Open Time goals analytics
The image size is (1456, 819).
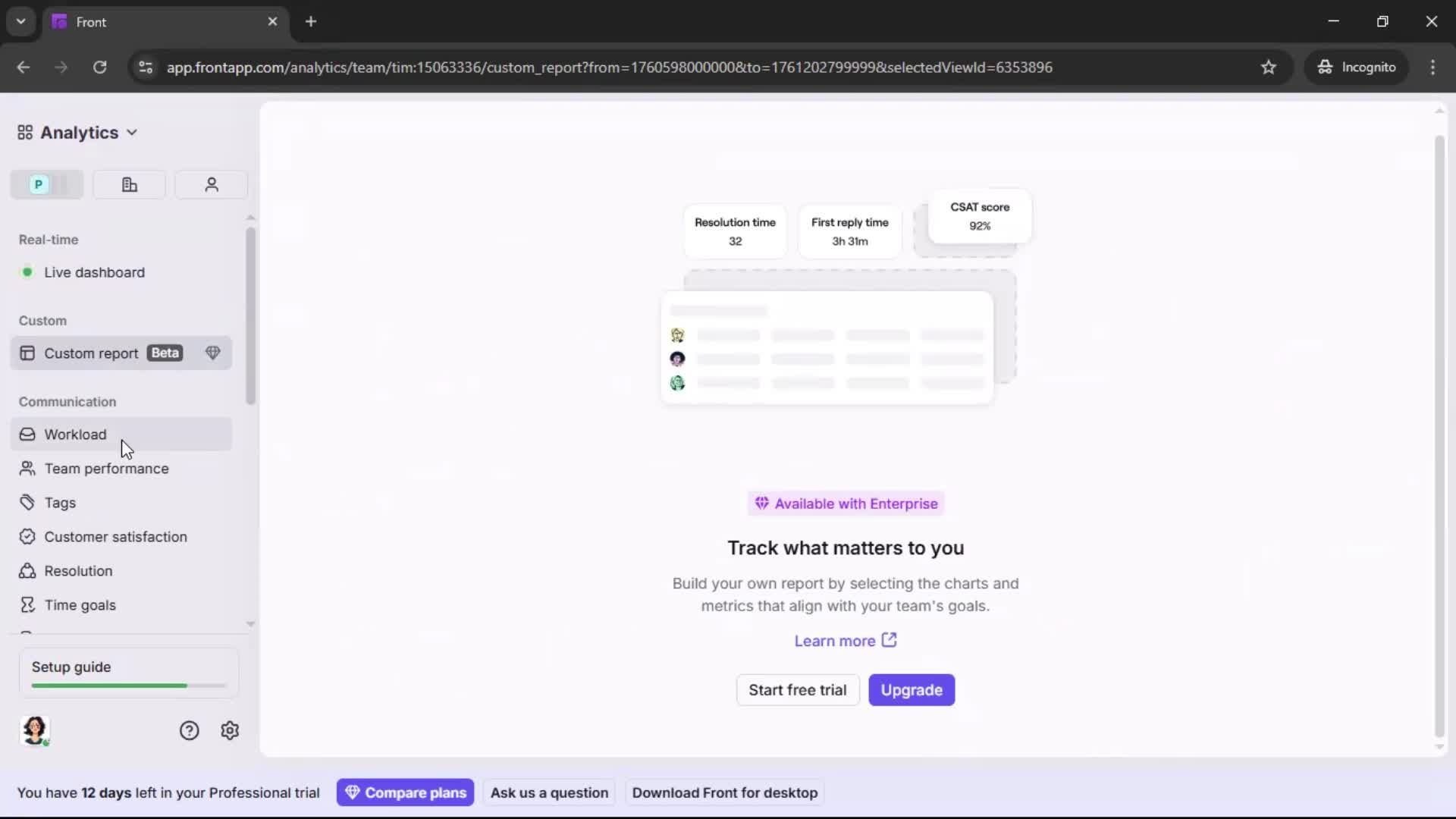(x=80, y=604)
